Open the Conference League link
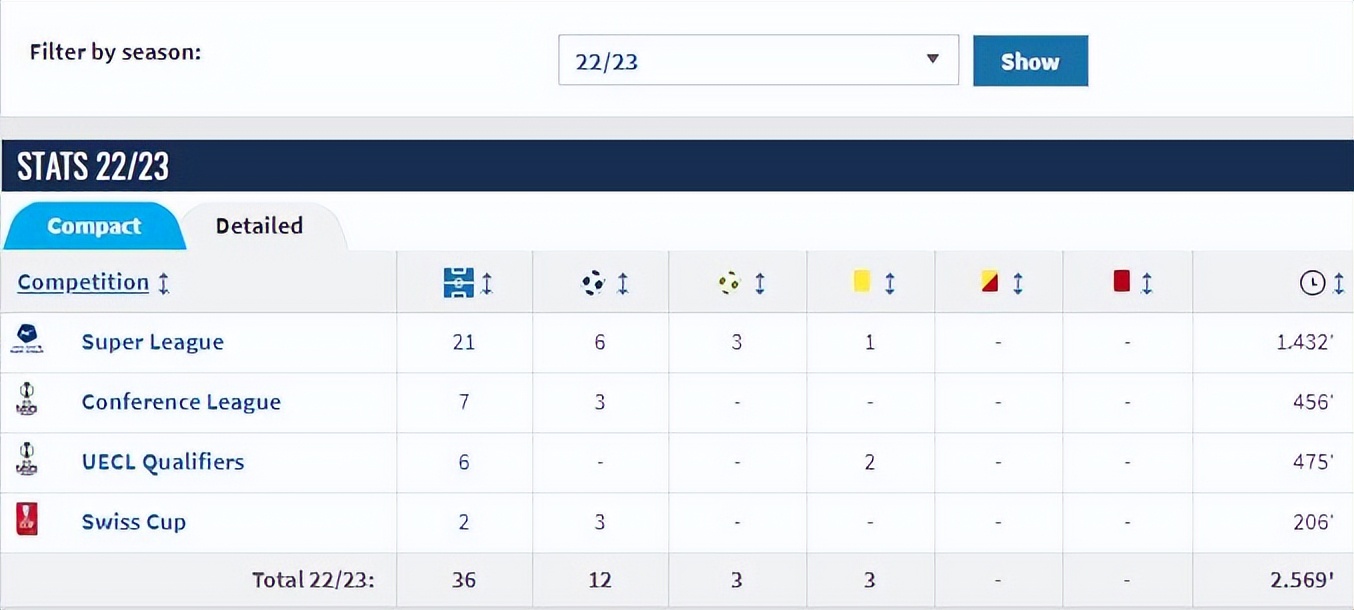 (x=181, y=402)
